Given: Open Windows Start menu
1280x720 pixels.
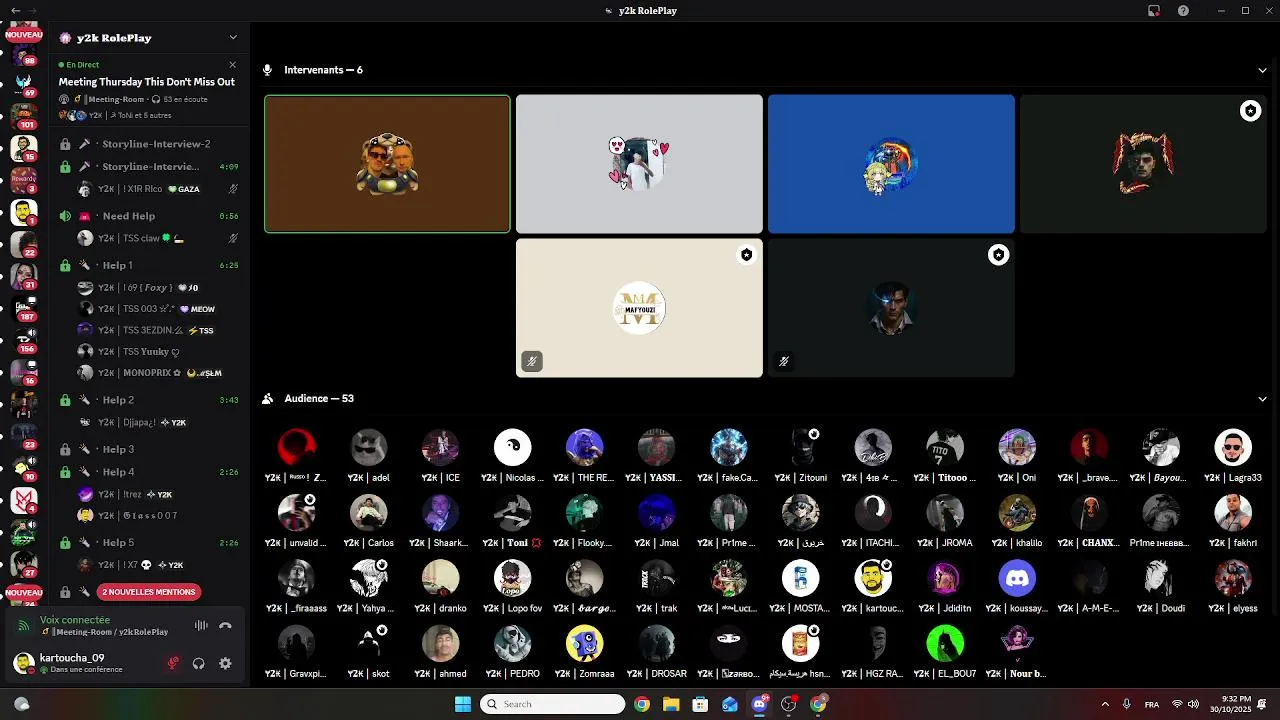Looking at the screenshot, I should [x=463, y=704].
